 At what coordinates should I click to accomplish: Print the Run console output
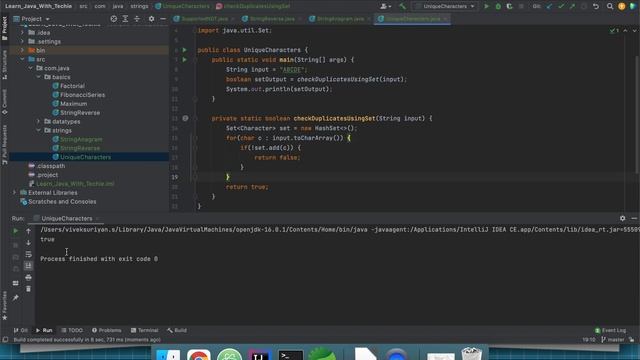point(28,278)
